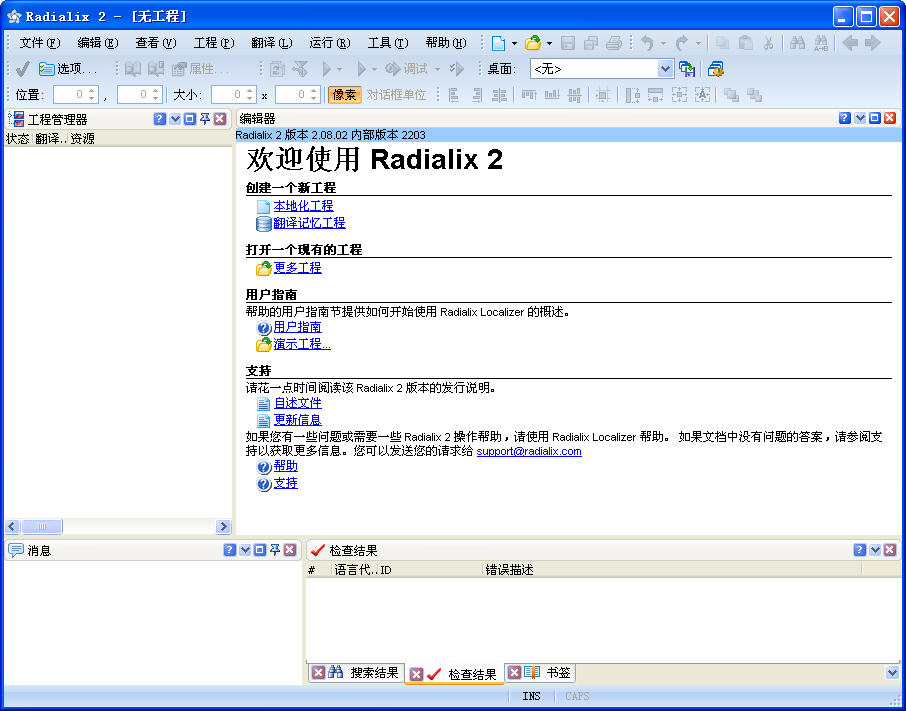
Task: Close the 消息 panel
Action: pos(290,550)
